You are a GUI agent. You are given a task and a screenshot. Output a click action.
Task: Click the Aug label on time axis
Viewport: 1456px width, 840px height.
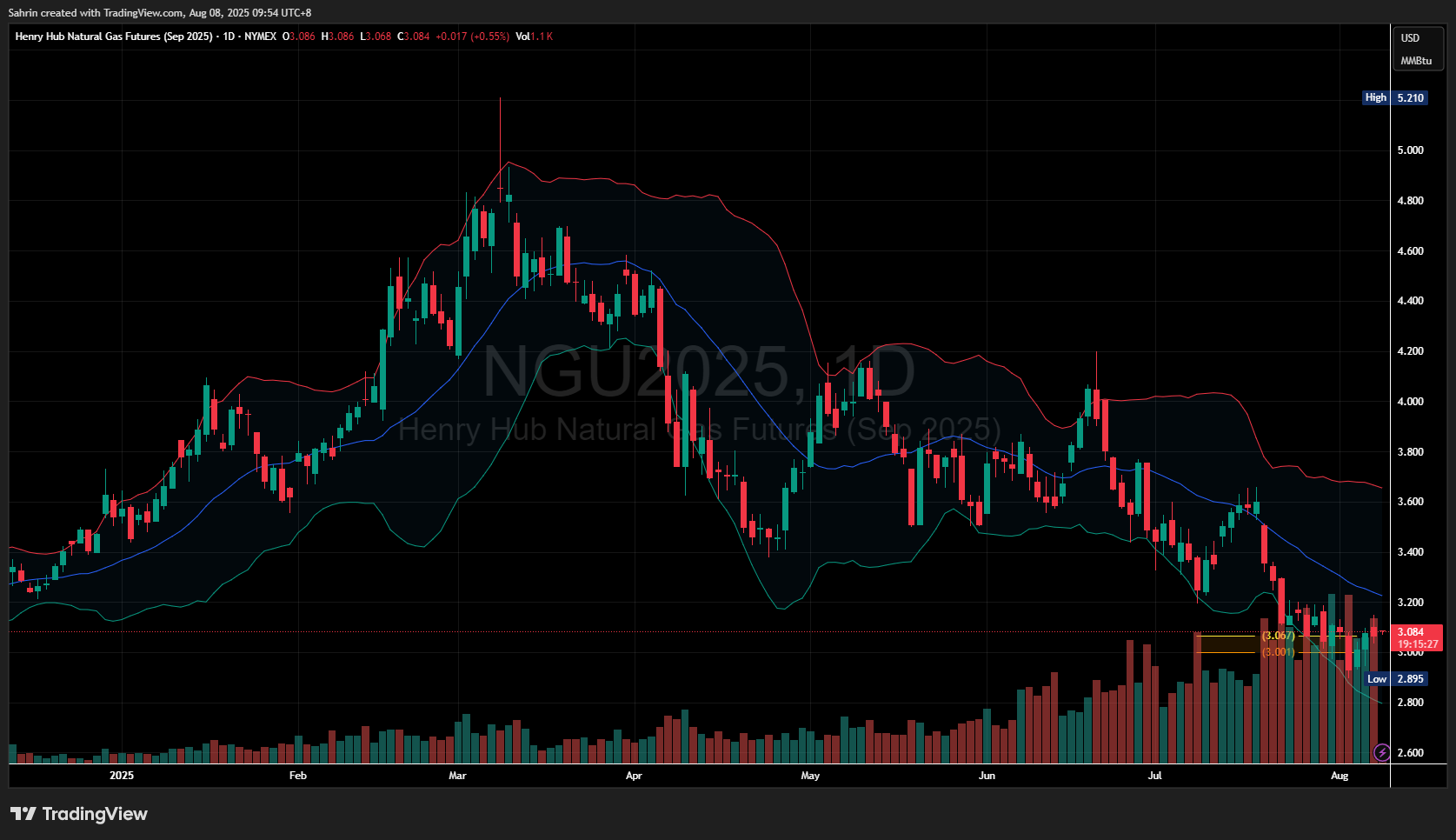point(1340,776)
